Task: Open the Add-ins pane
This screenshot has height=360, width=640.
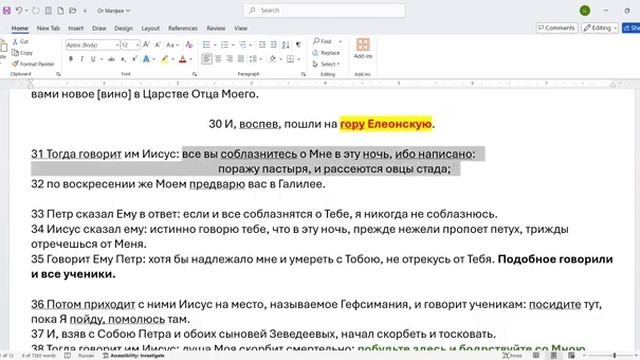Action: pyautogui.click(x=363, y=48)
